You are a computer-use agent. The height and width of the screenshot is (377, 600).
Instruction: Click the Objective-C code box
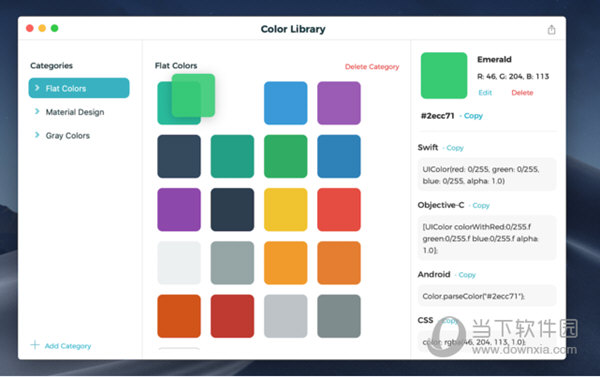click(487, 238)
